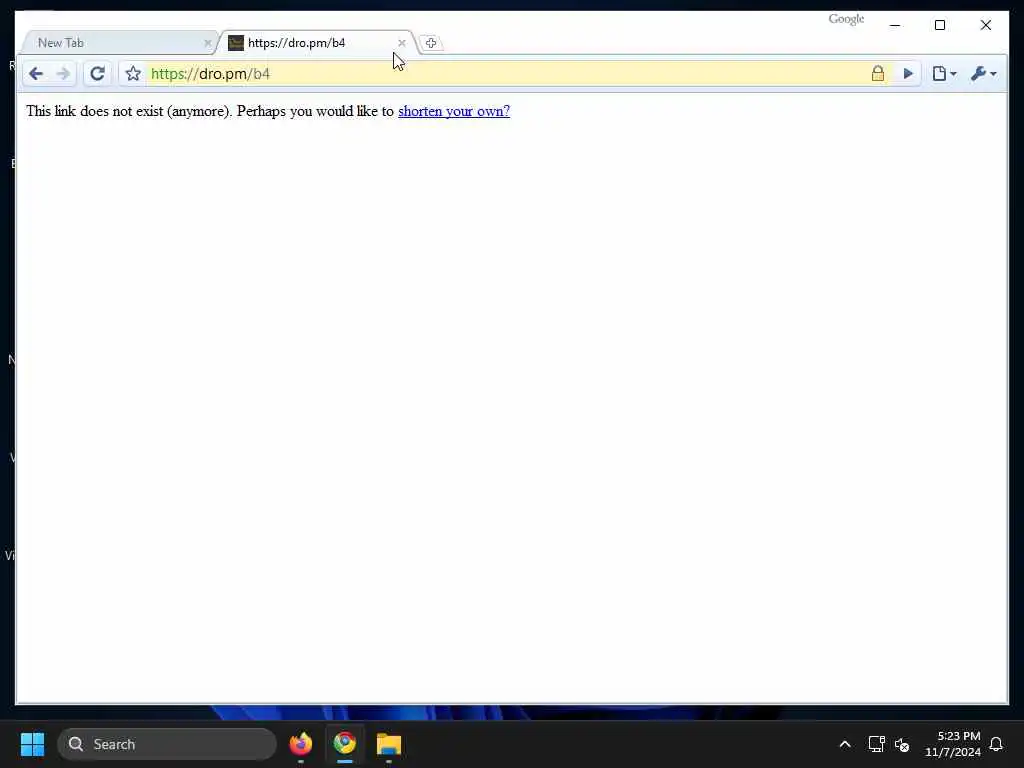Close the dro.pm/b4 tab
Screen dimensions: 1024x768
402,43
